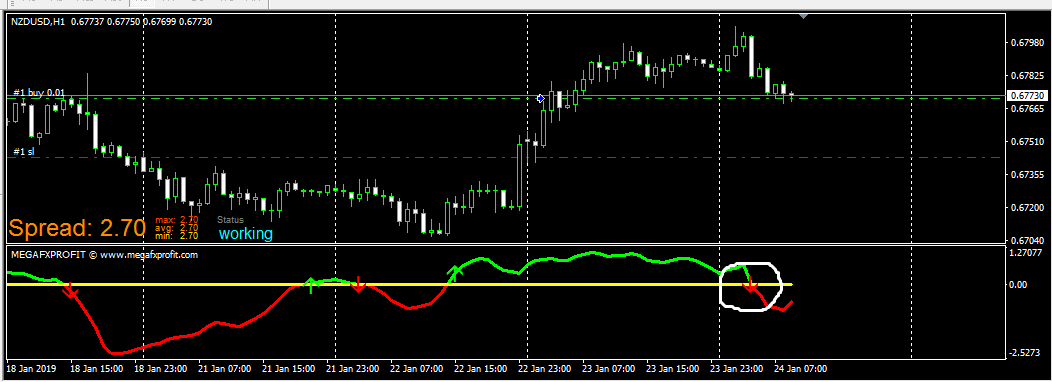Click the 0.67040 price scale label
Image resolution: width=1052 pixels, height=382 pixels.
(x=1027, y=240)
